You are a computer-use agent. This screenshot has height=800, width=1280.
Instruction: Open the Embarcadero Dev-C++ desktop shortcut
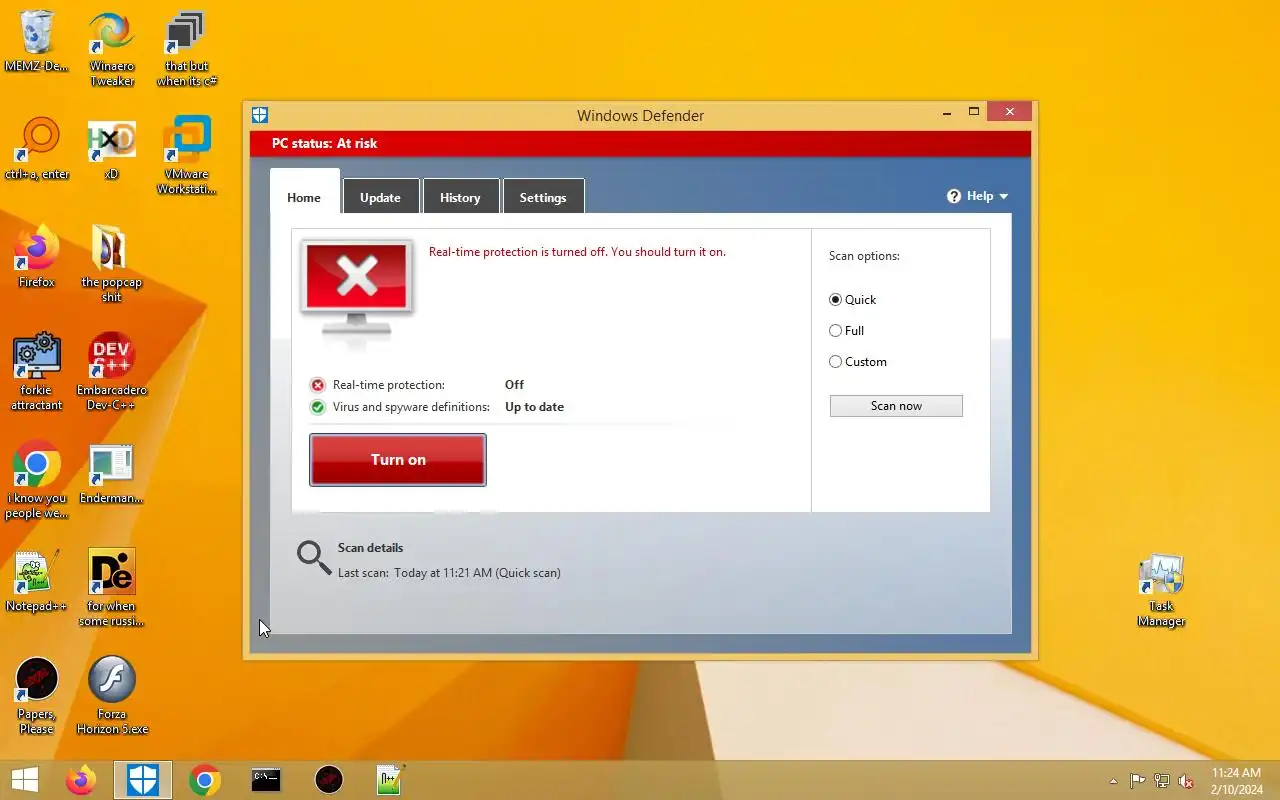pos(111,373)
